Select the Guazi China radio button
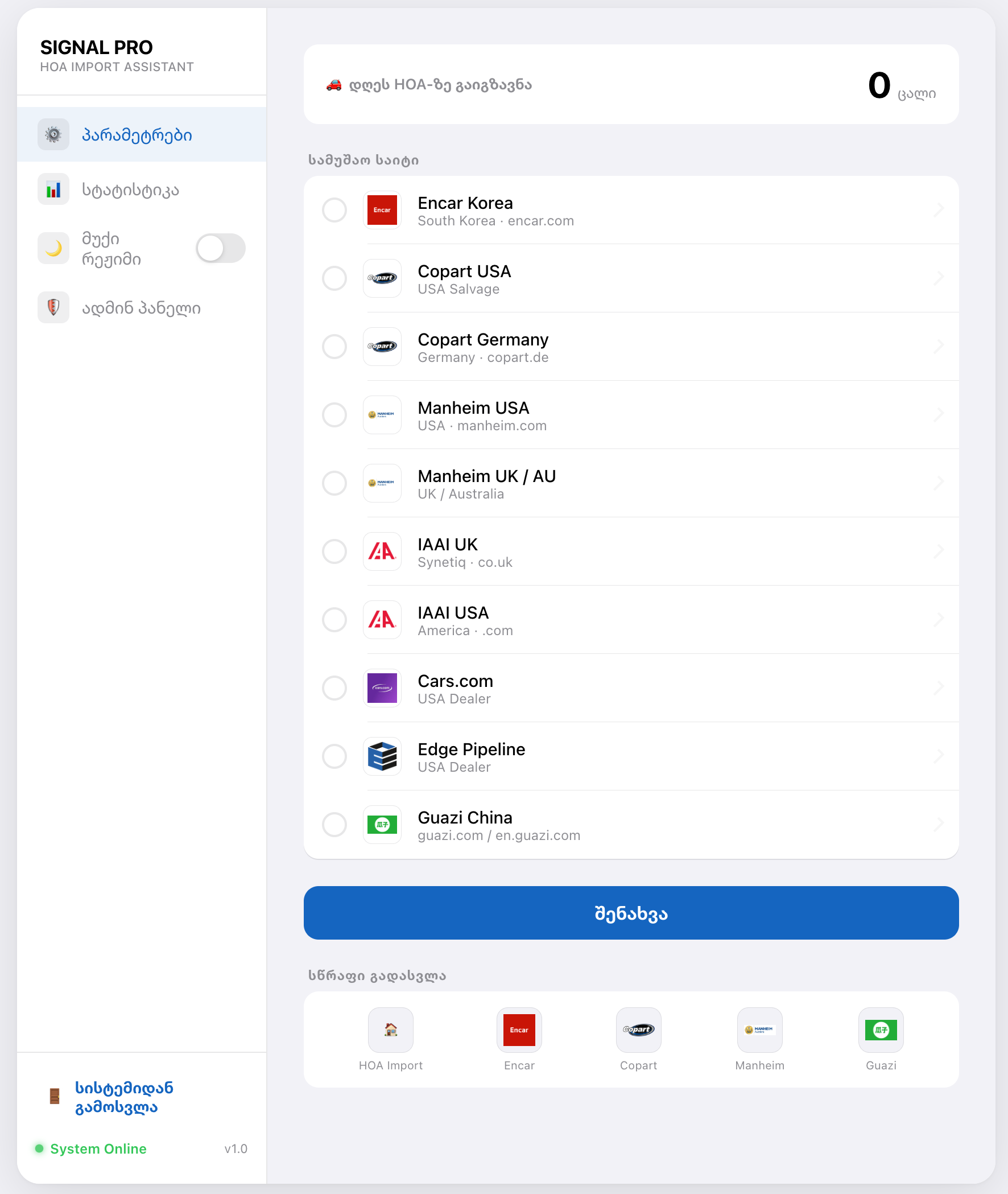The image size is (1008, 1194). pyautogui.click(x=334, y=824)
